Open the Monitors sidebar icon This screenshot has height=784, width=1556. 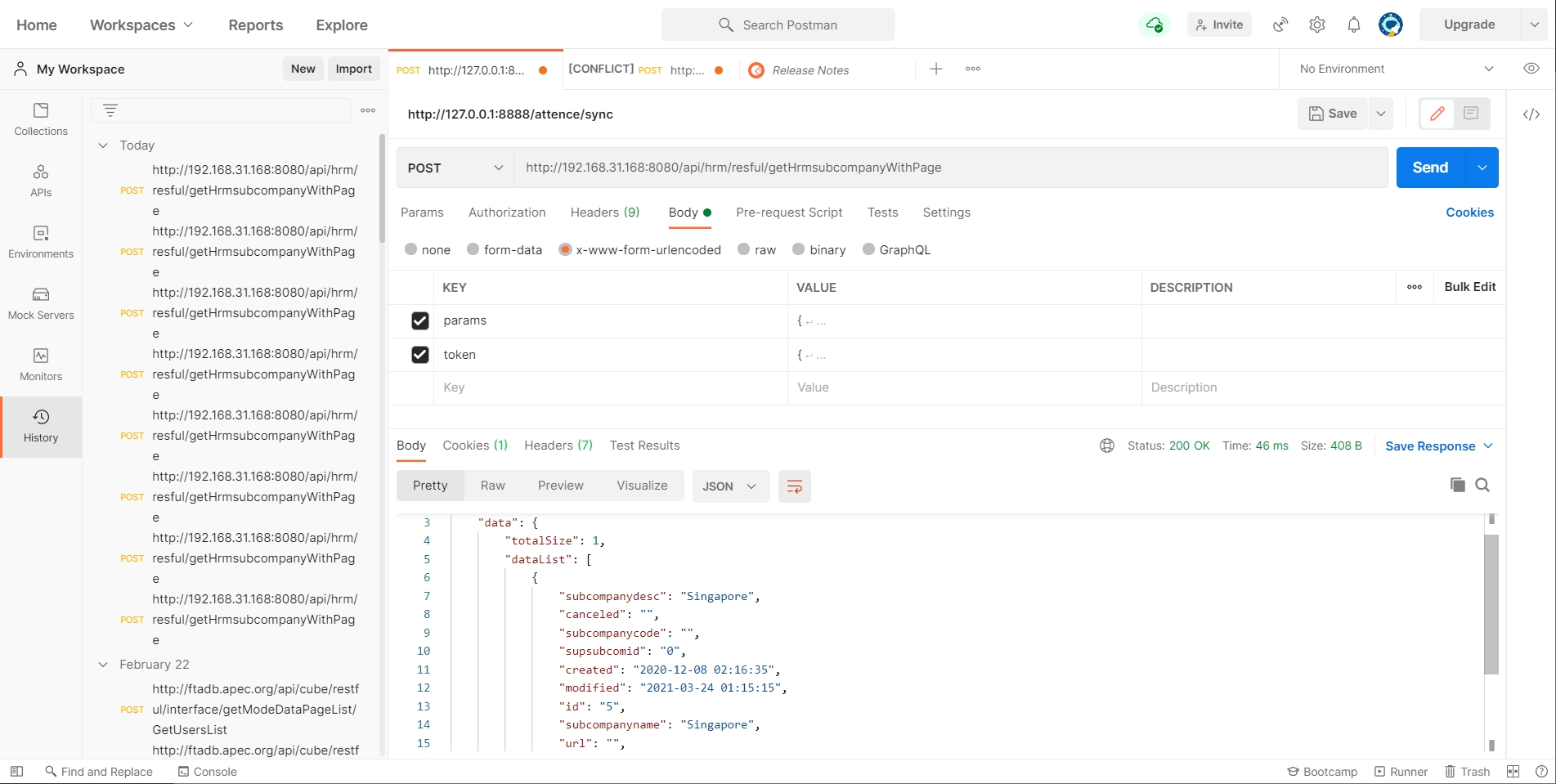coord(41,364)
